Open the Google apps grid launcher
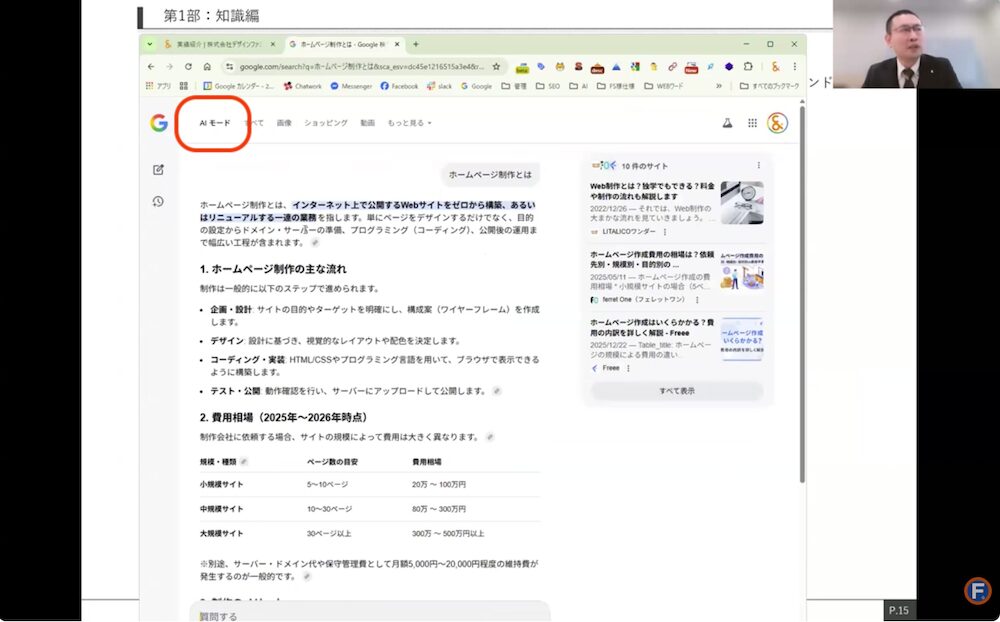 [x=750, y=123]
